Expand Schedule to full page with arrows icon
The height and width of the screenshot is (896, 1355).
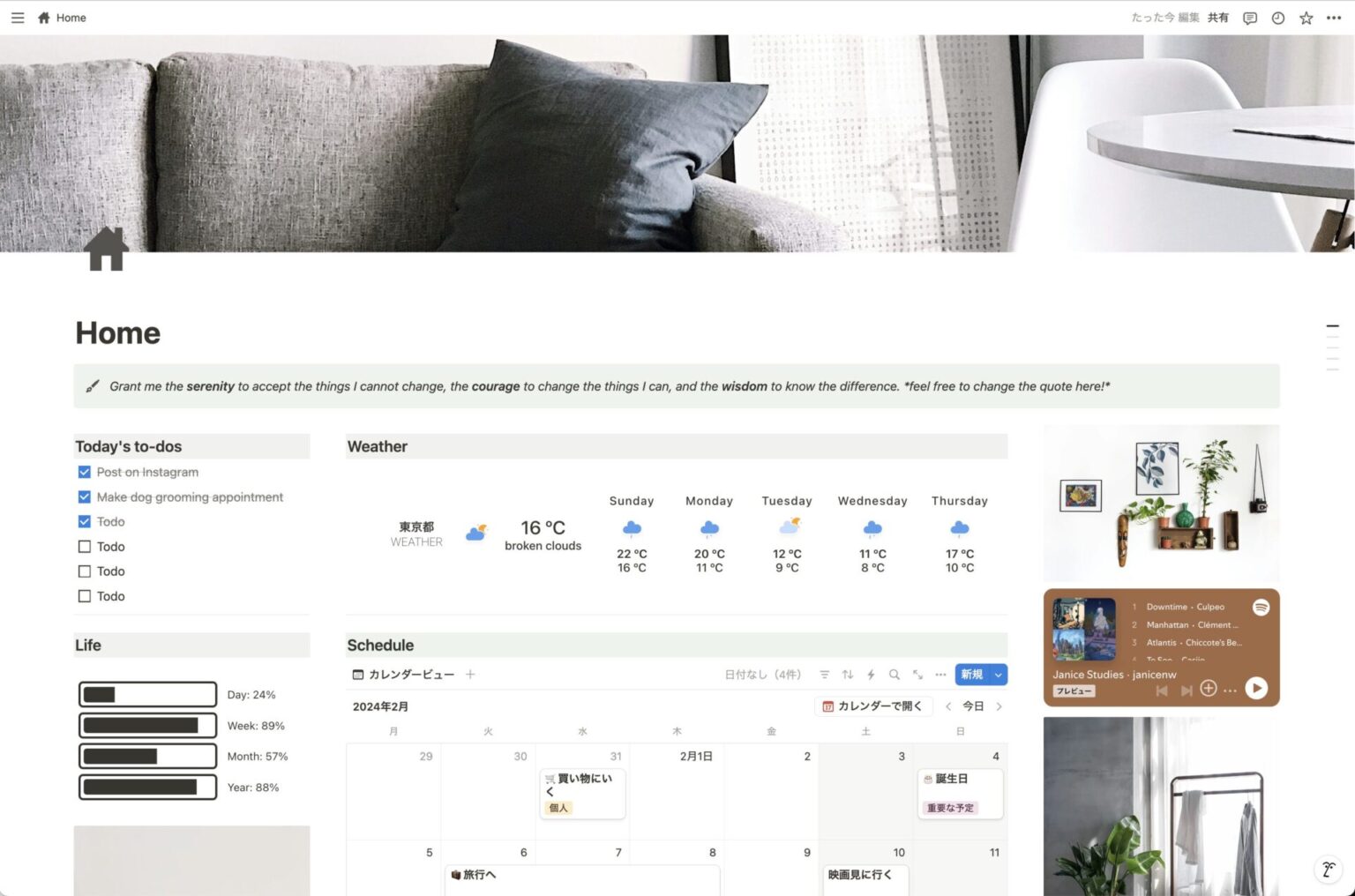[917, 675]
